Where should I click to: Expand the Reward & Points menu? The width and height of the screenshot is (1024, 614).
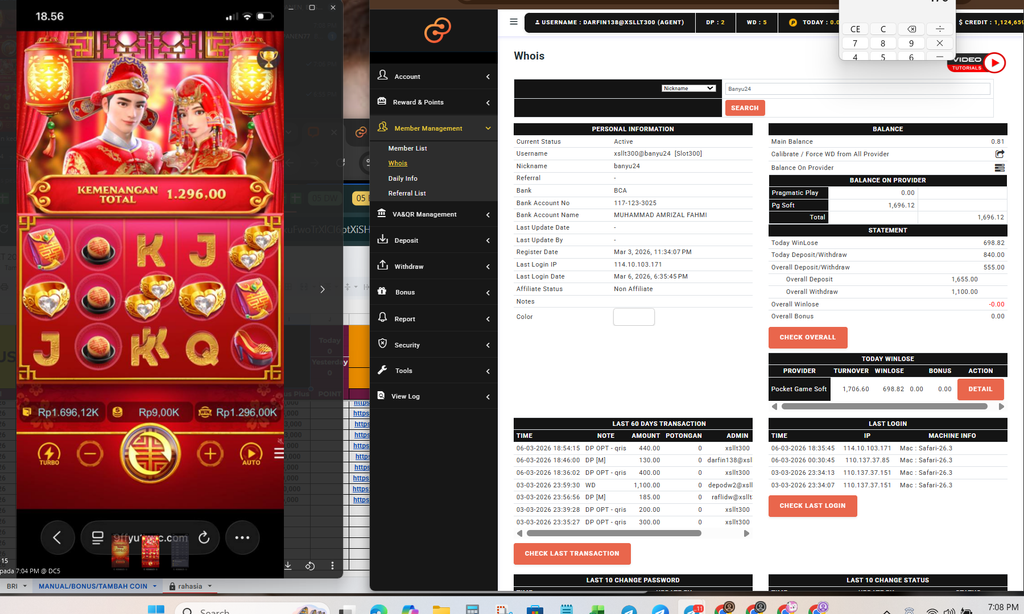(433, 102)
